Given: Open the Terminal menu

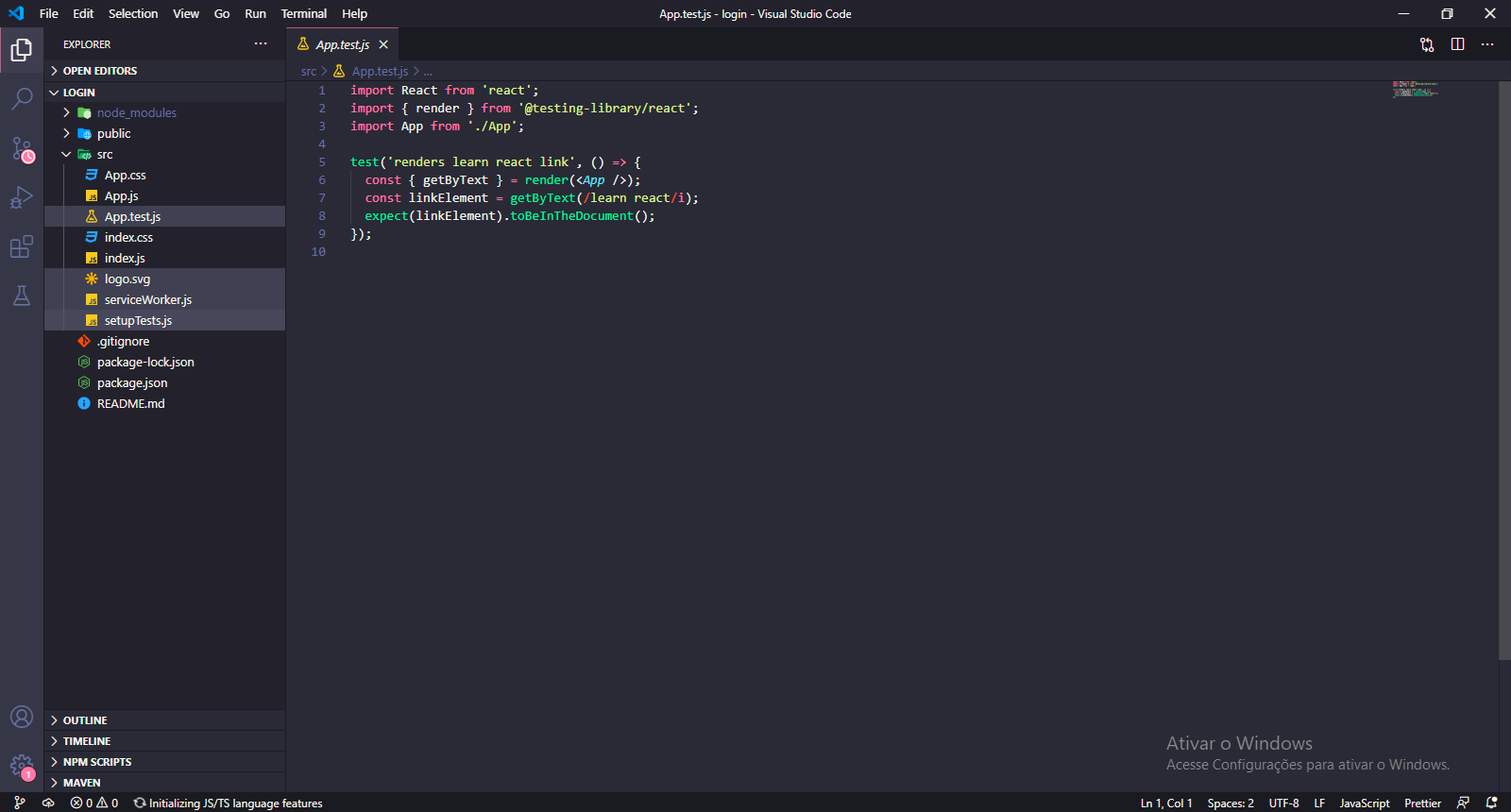Looking at the screenshot, I should [303, 13].
